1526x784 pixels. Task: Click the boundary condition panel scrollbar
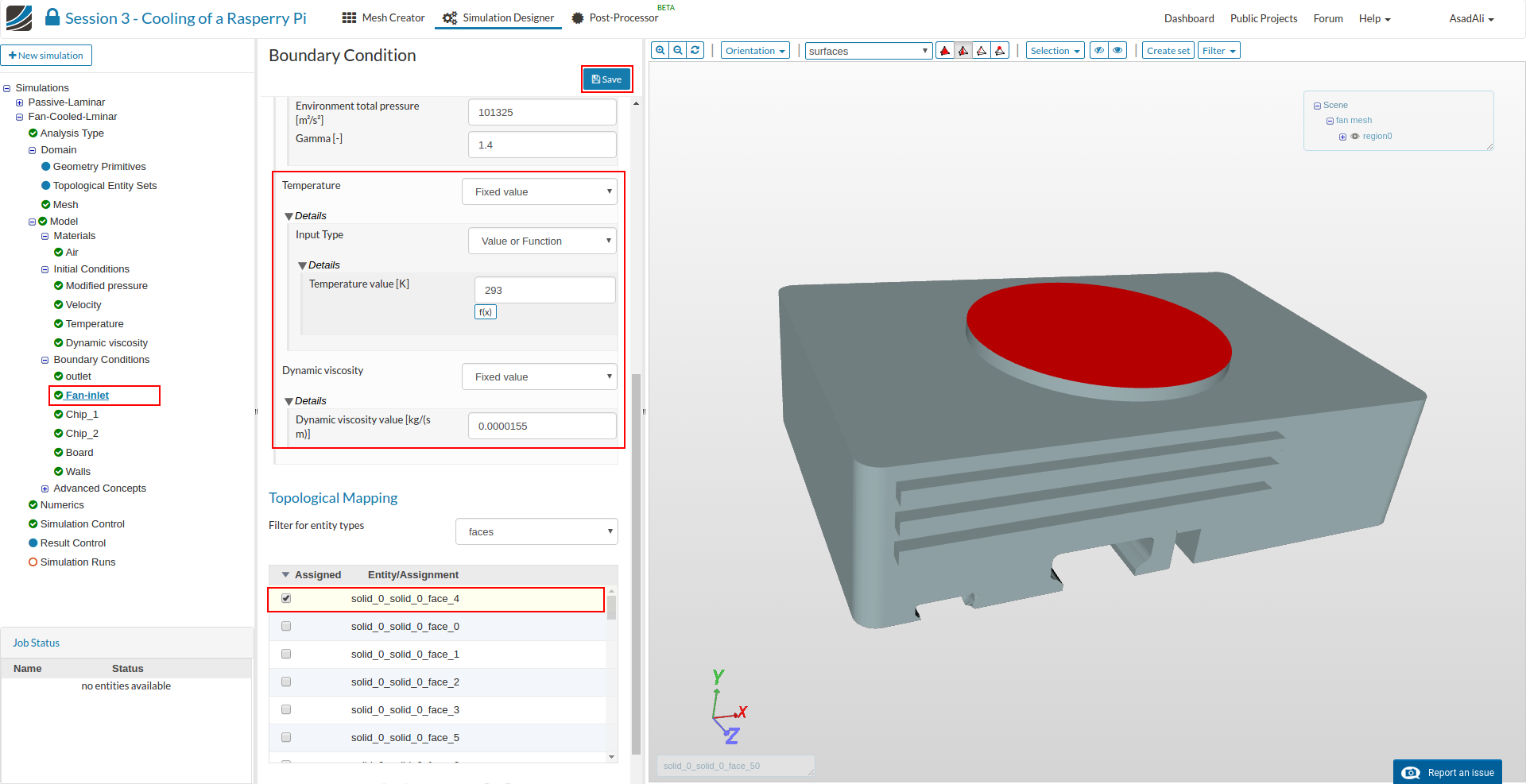click(636, 564)
